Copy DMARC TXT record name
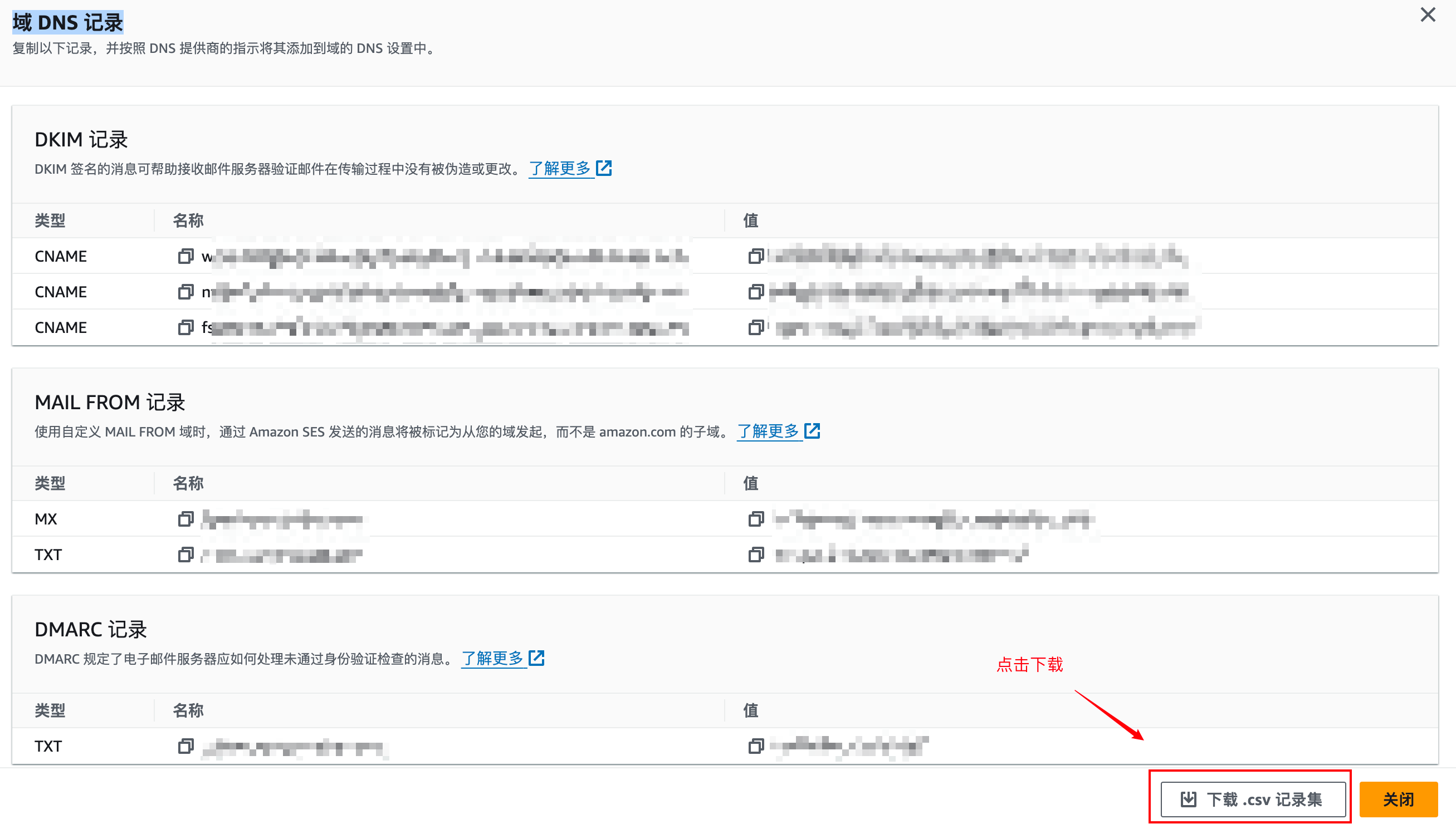This screenshot has width=1456, height=824. coord(185,747)
